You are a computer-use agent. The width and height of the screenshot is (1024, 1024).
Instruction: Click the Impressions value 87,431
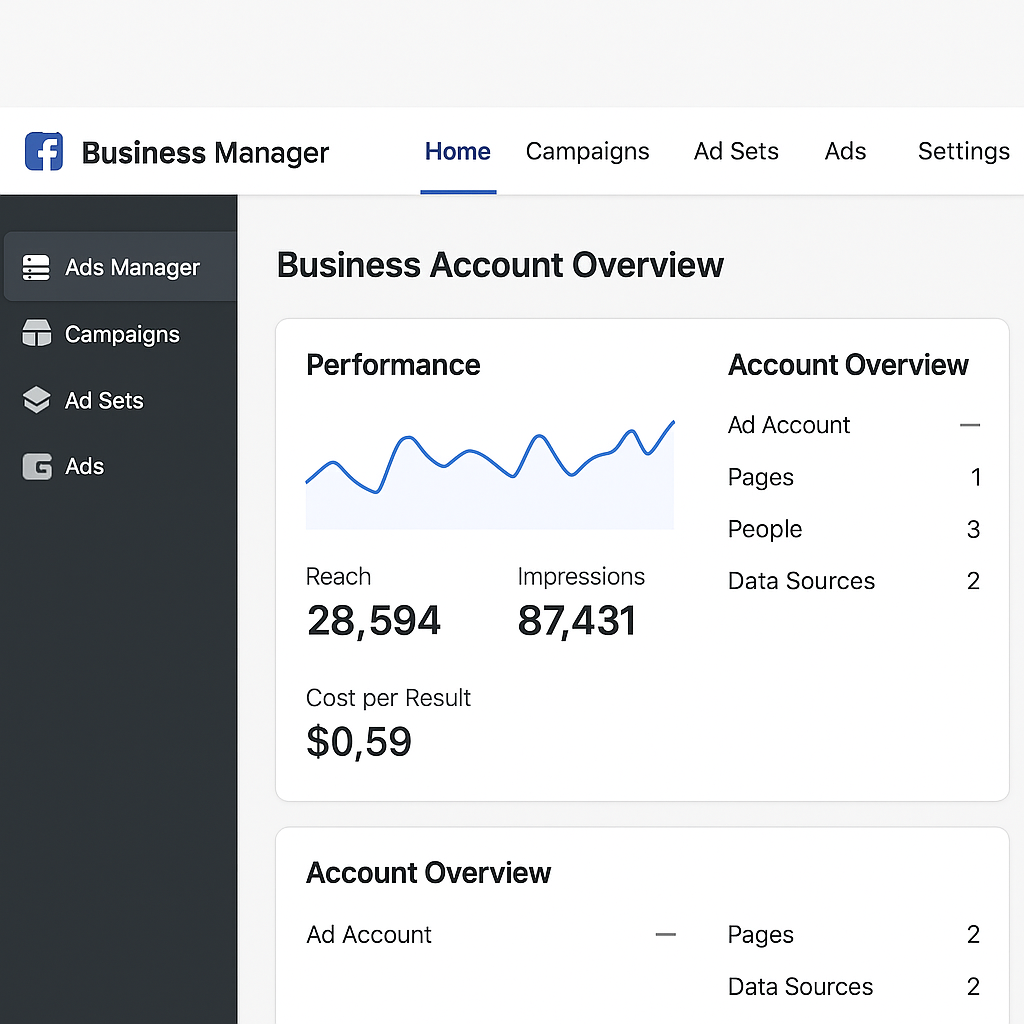576,621
